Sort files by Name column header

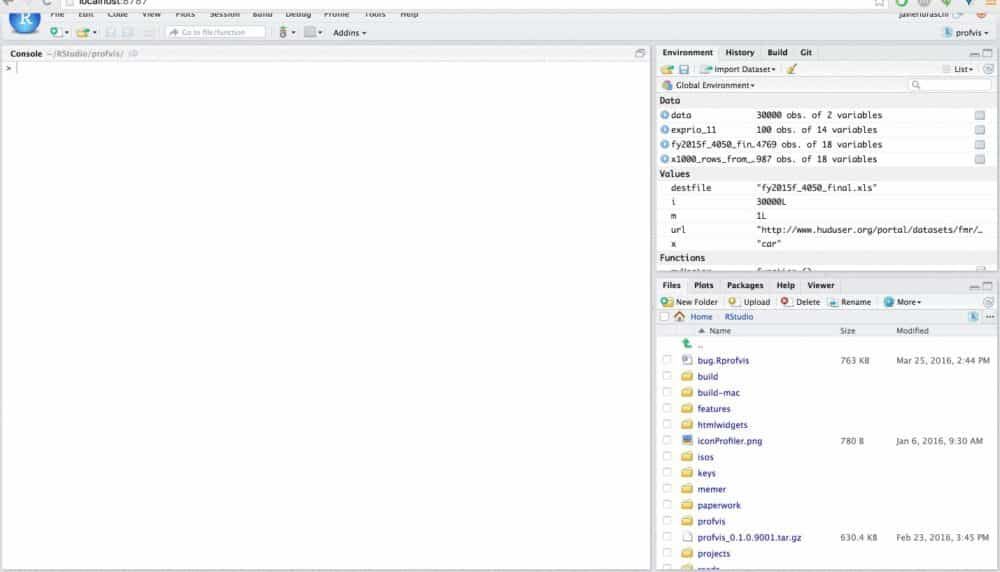click(719, 331)
